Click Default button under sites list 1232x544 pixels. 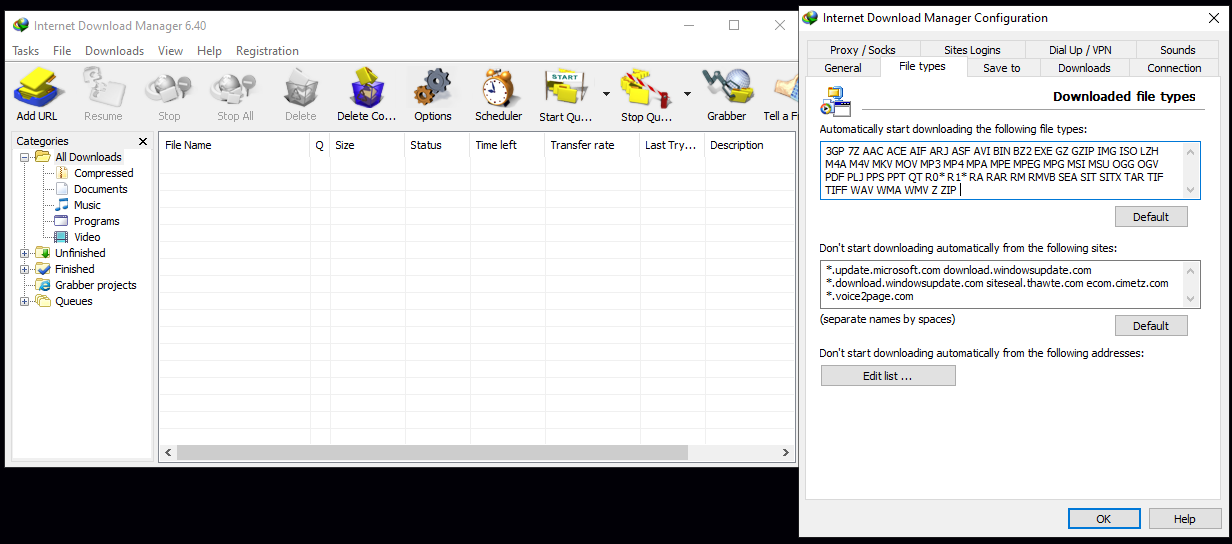point(1151,326)
